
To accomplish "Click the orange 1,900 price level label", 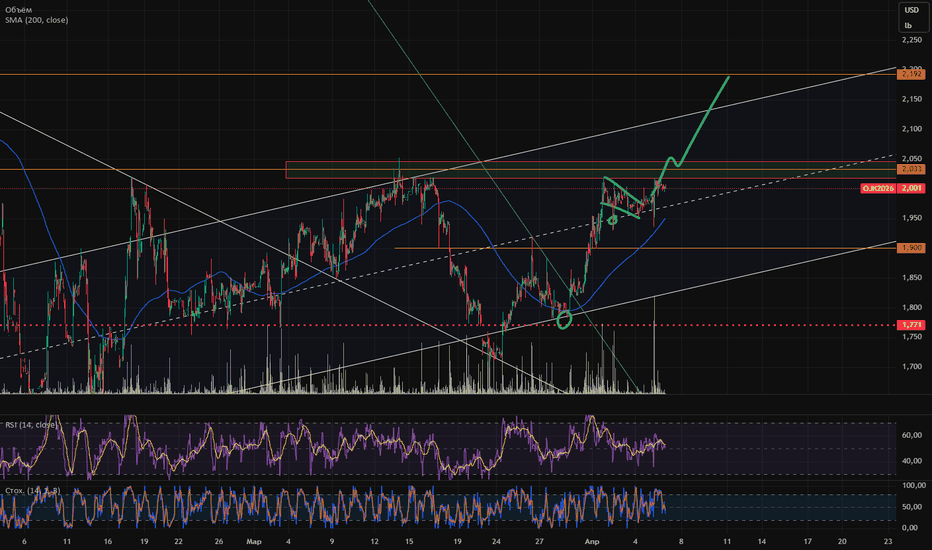I will point(911,248).
